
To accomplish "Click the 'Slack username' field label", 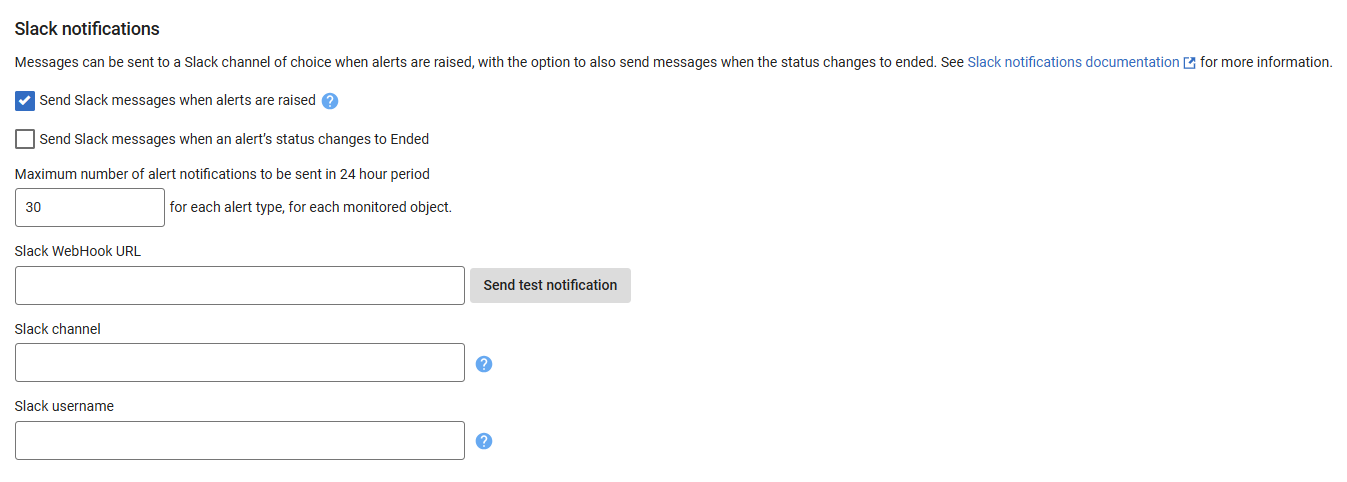I will click(x=64, y=406).
